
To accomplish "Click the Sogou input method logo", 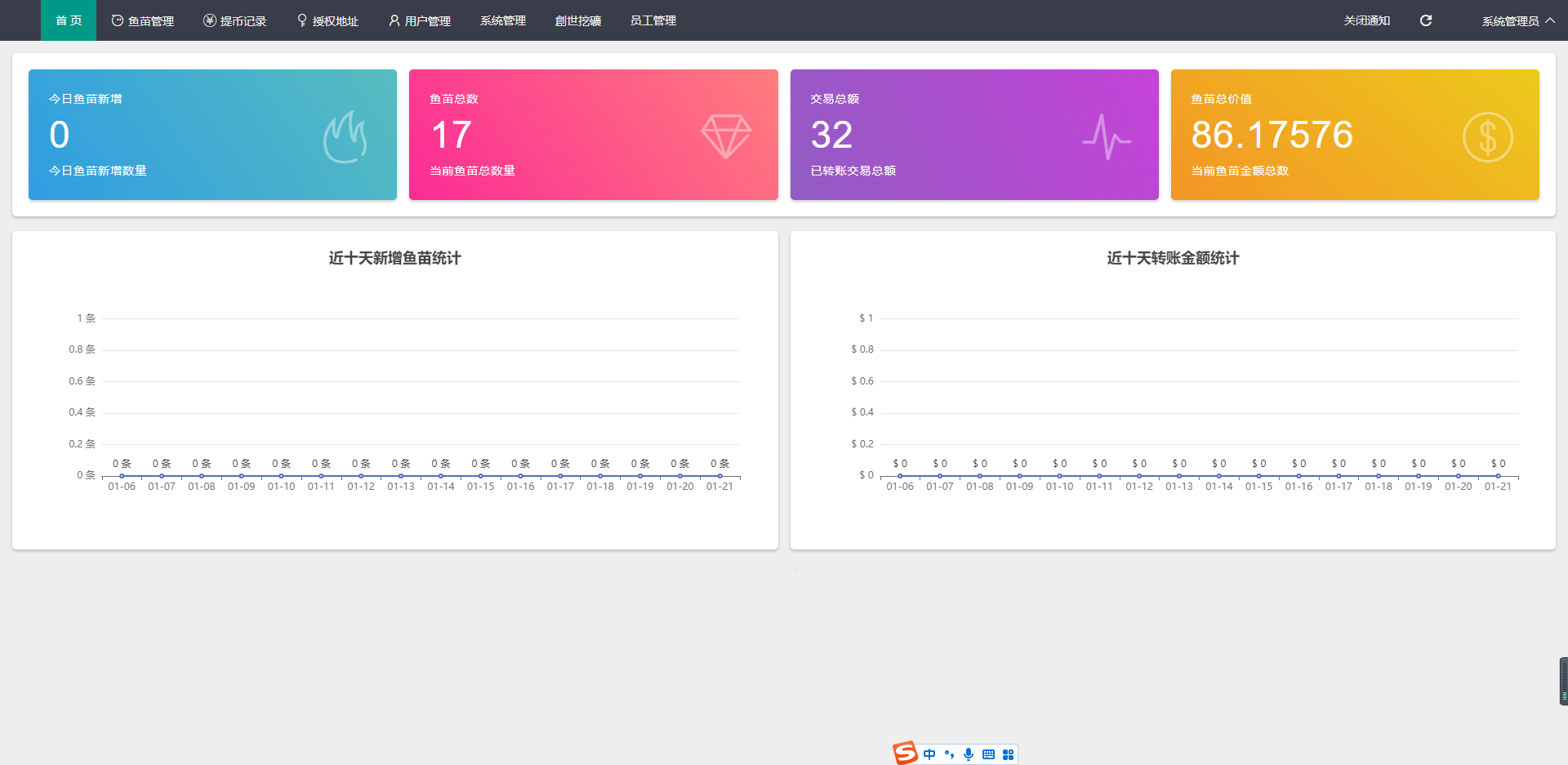I will [905, 754].
